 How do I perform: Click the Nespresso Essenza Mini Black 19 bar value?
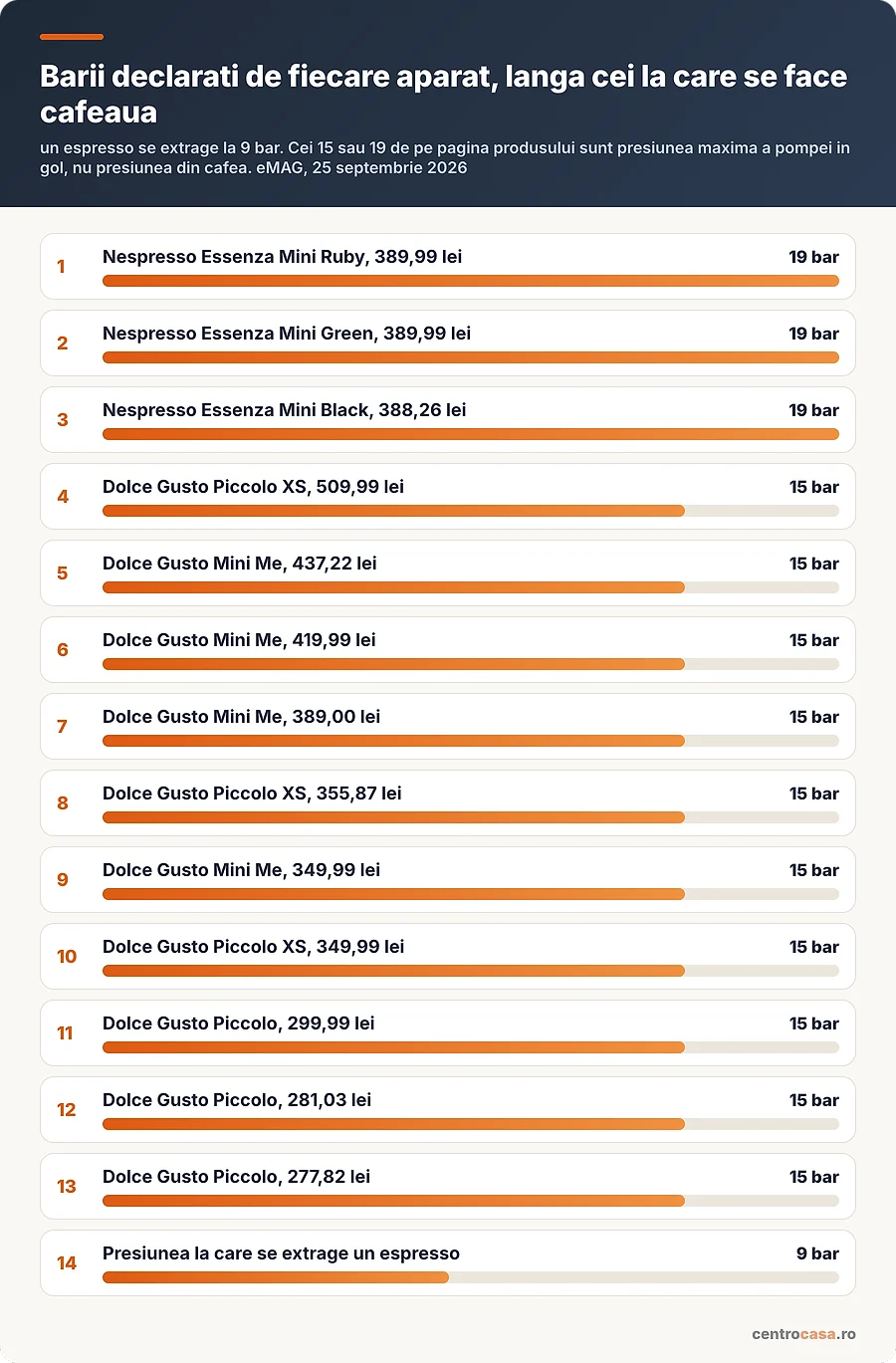point(813,410)
